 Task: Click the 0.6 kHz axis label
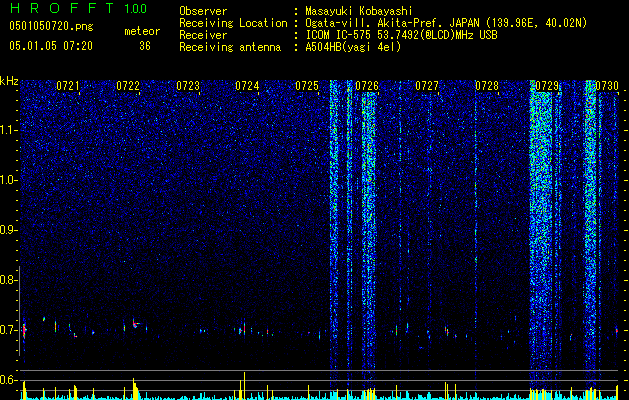coord(8,380)
